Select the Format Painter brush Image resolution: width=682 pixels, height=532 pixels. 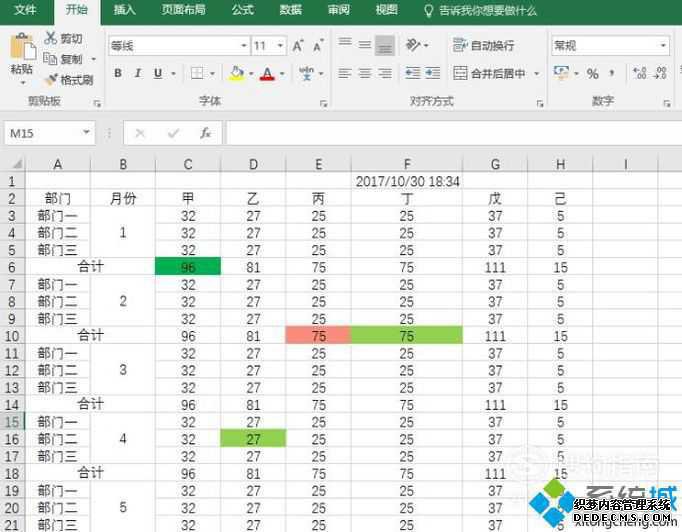(x=51, y=80)
